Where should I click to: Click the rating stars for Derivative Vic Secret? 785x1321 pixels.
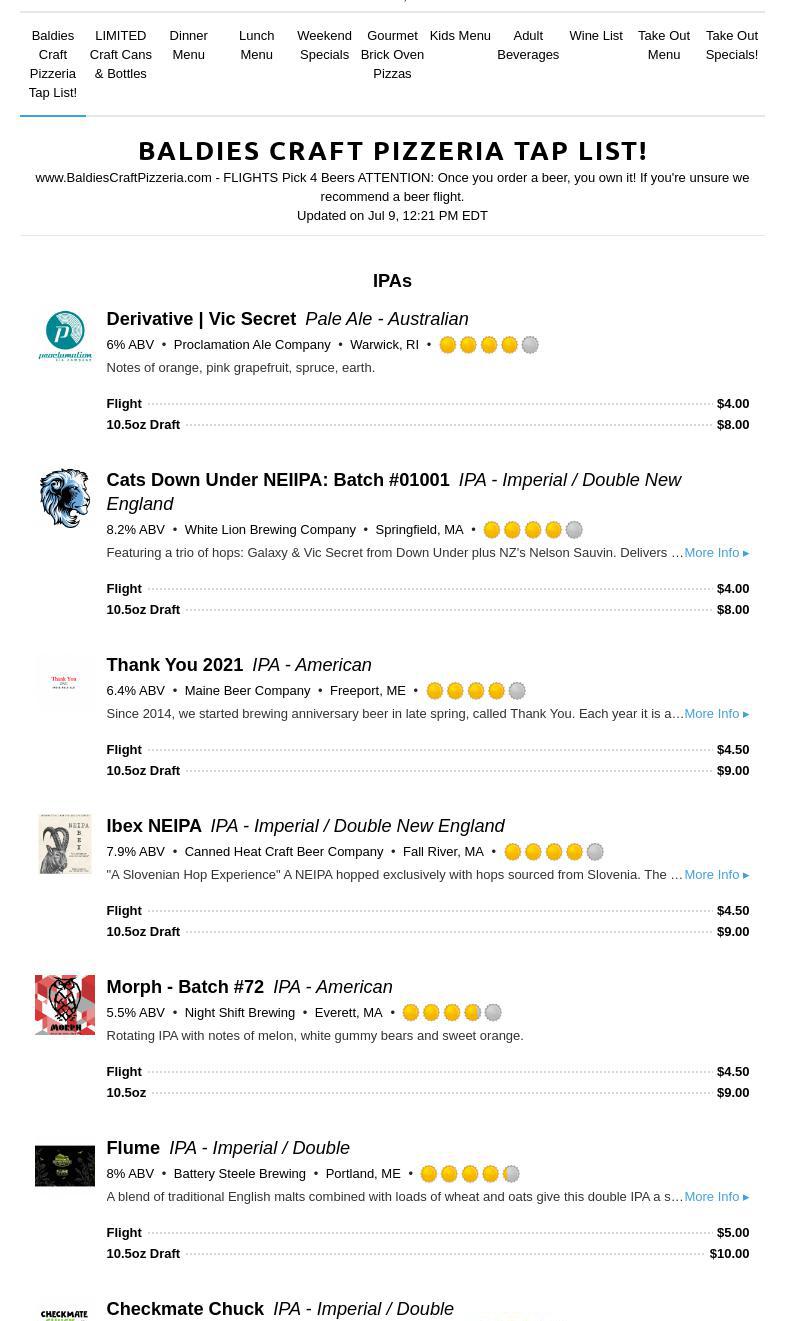489,345
